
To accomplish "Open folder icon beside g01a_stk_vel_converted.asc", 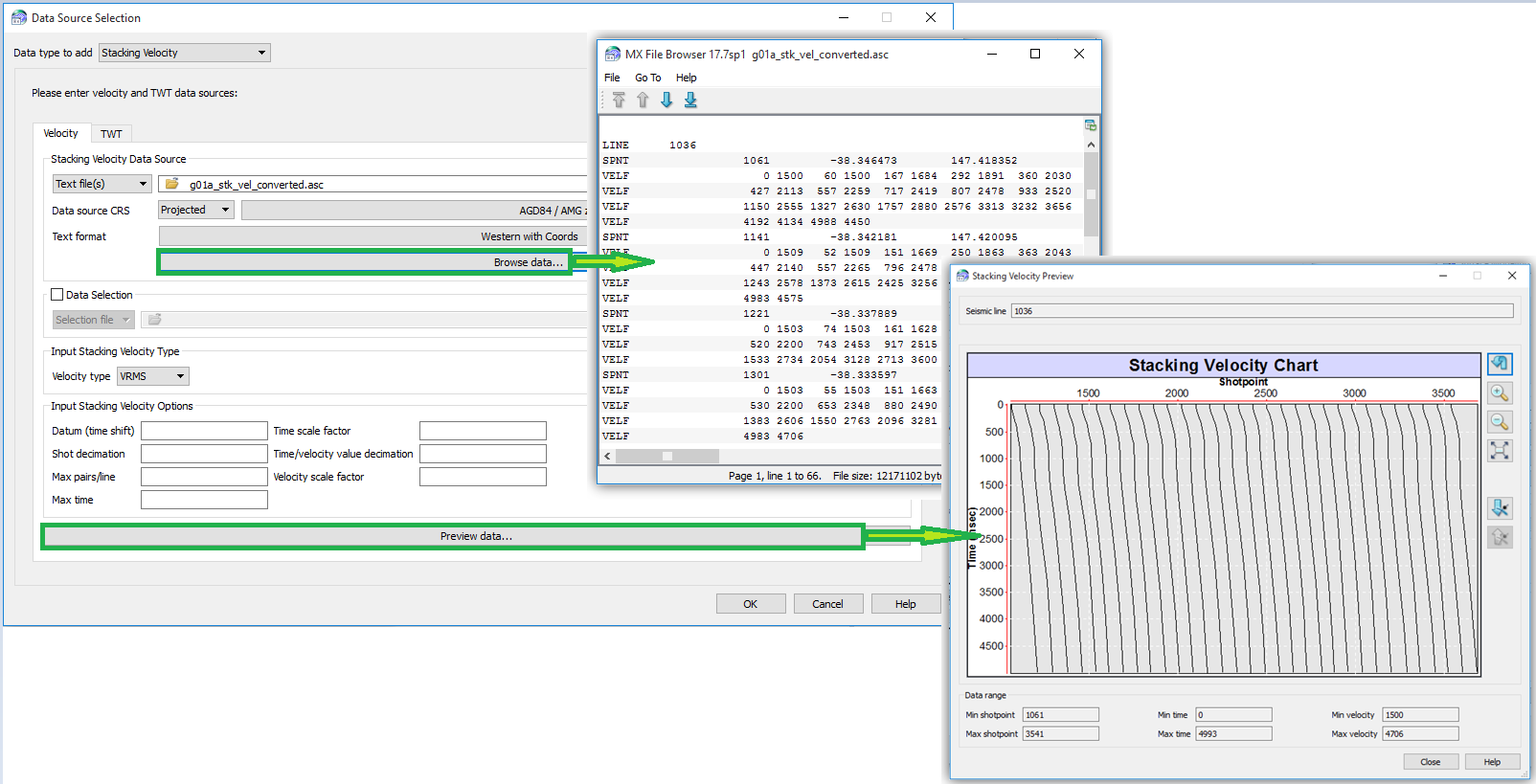I will pyautogui.click(x=172, y=184).
